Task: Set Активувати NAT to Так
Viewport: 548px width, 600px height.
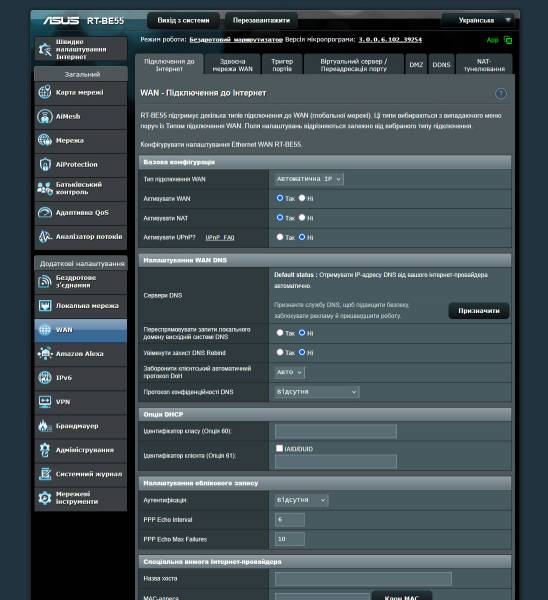Action: [x=280, y=217]
